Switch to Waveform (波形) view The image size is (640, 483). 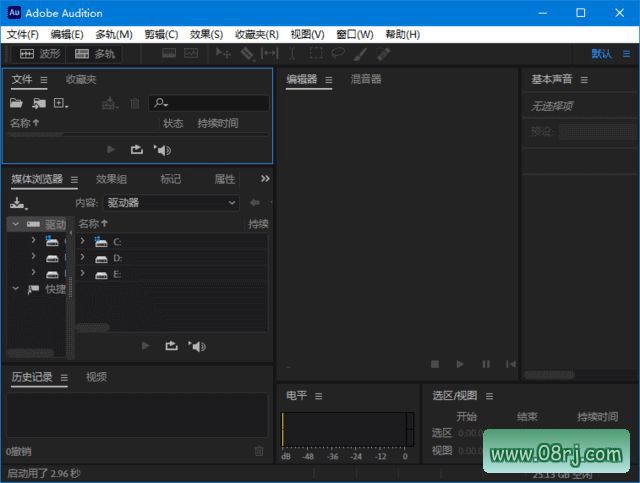click(40, 54)
